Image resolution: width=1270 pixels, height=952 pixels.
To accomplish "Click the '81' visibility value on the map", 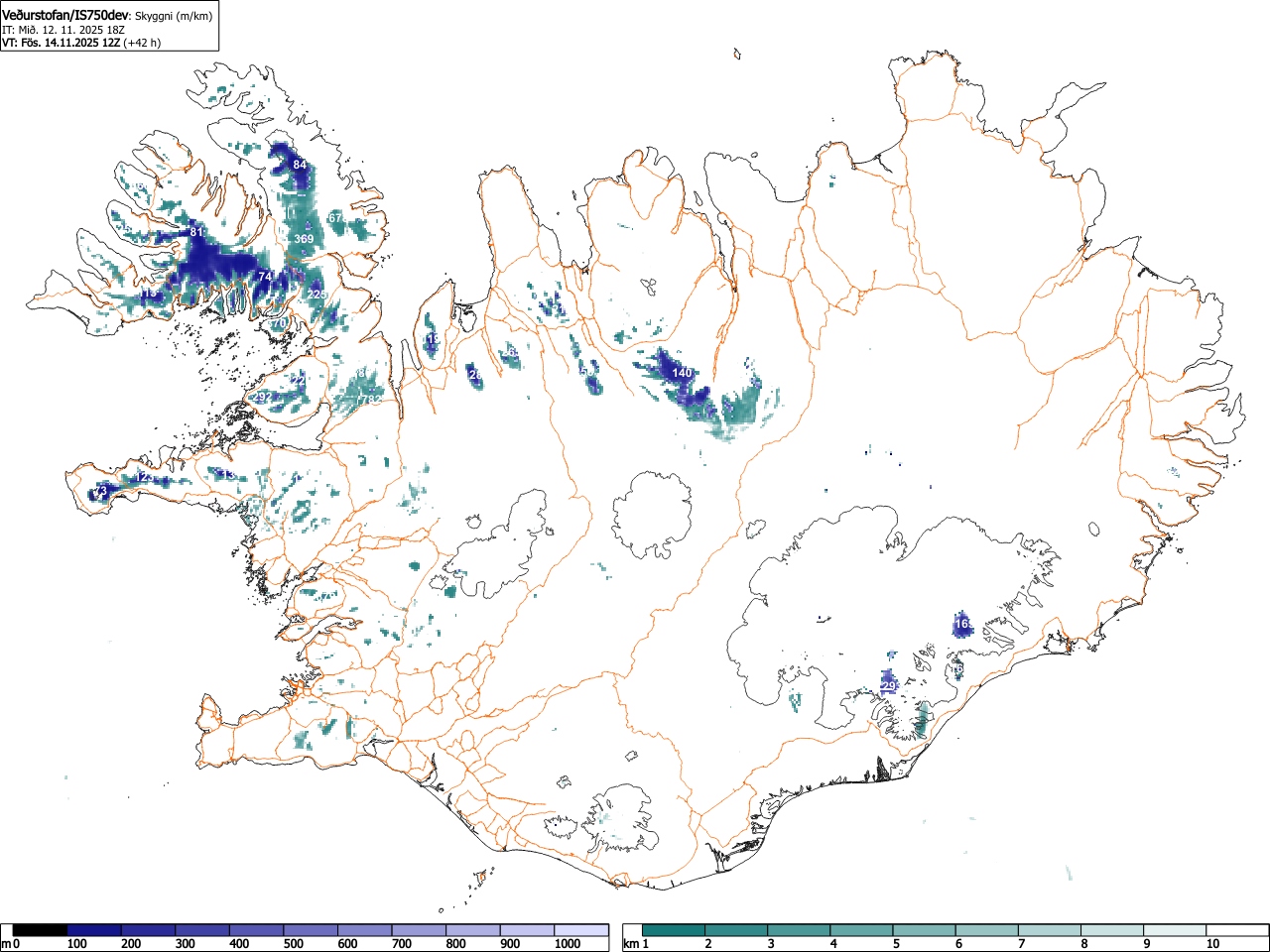I will point(196,233).
